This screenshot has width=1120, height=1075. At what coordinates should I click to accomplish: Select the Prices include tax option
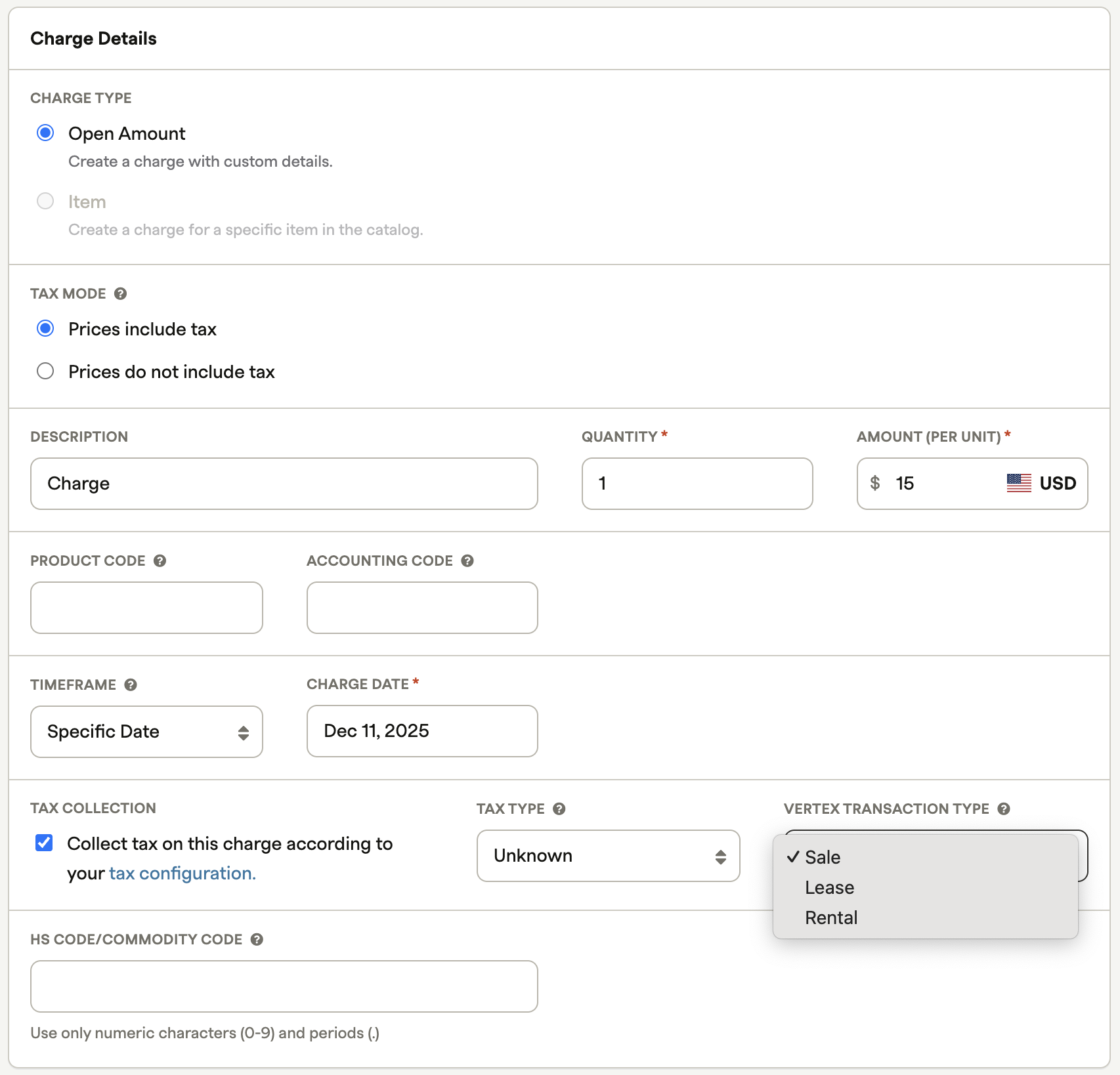click(x=45, y=329)
